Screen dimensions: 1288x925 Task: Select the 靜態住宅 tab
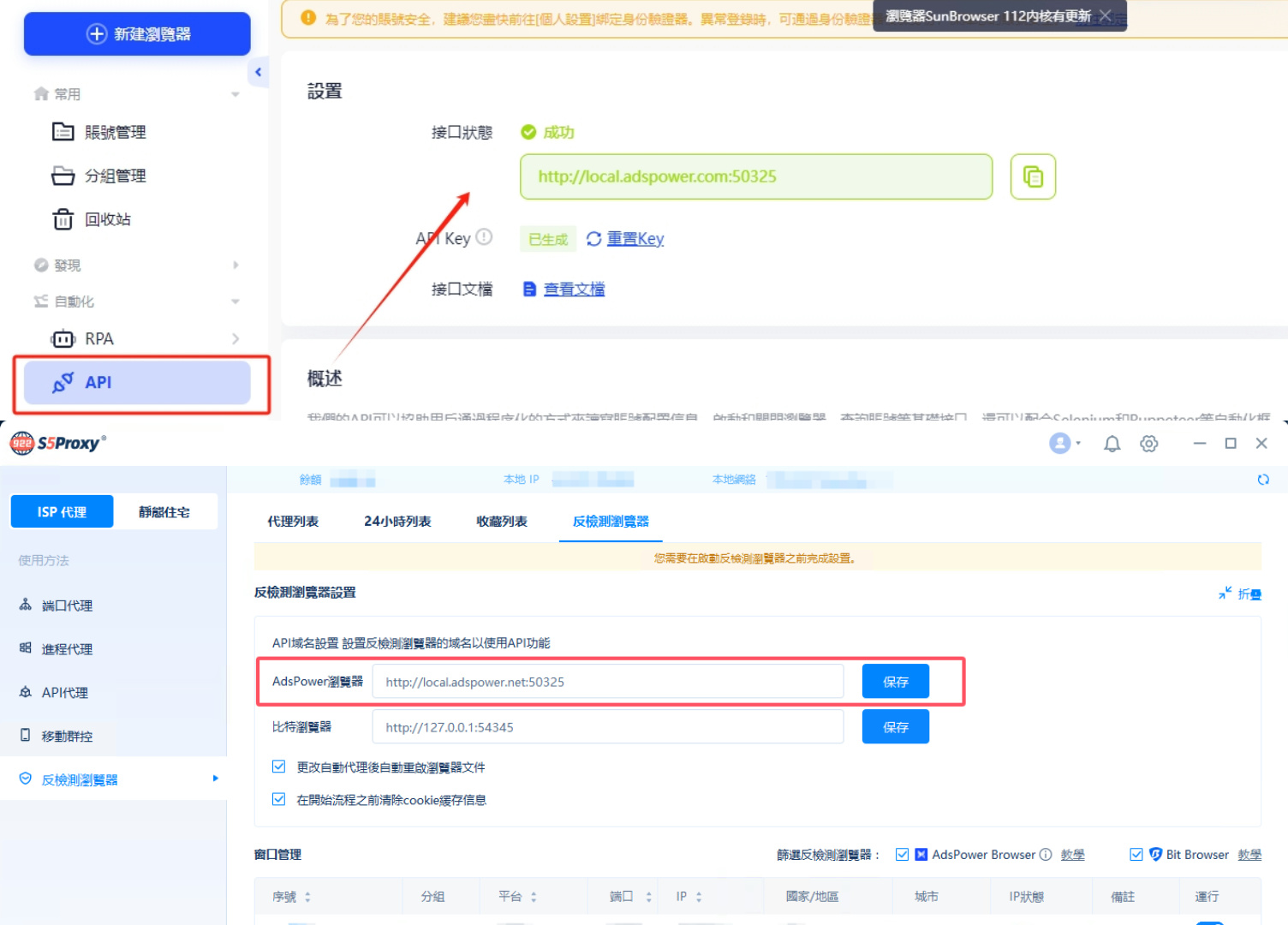pyautogui.click(x=164, y=512)
